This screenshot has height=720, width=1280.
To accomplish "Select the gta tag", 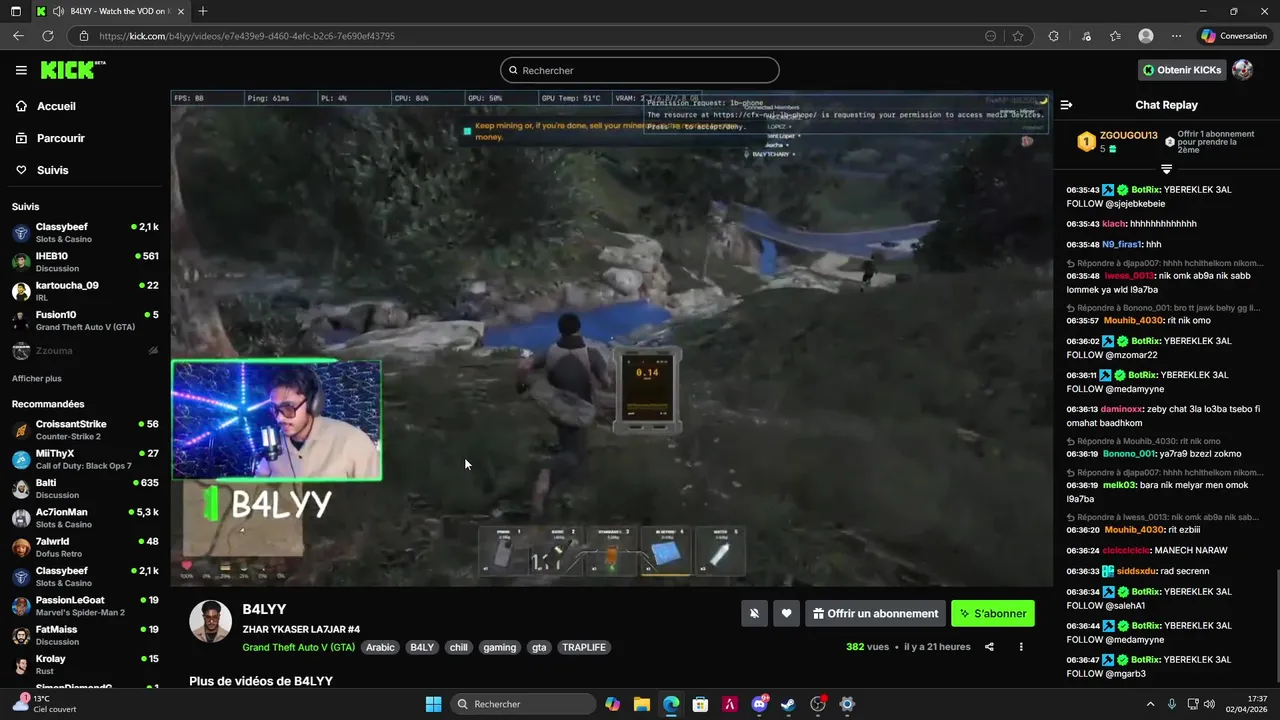I will (539, 647).
